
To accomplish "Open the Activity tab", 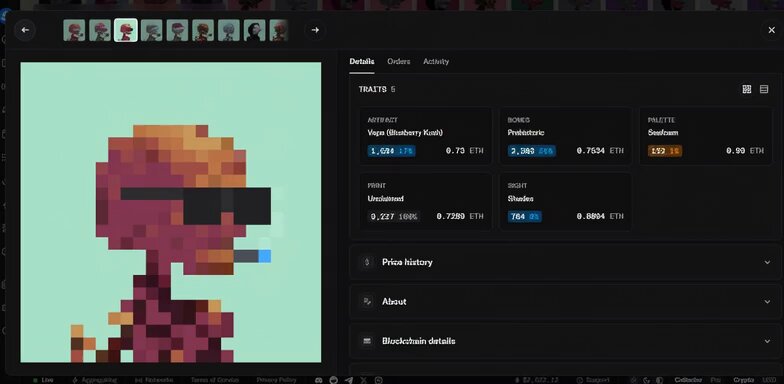I will click(436, 62).
